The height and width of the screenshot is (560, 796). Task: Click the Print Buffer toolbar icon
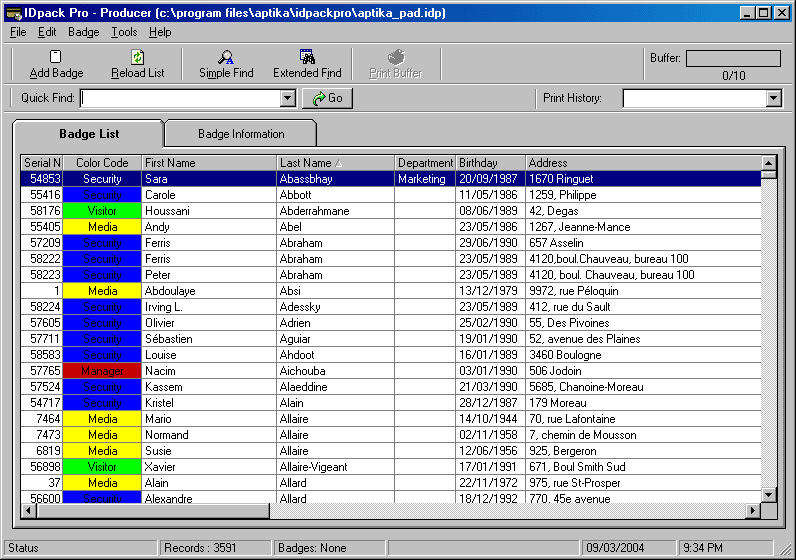click(x=395, y=64)
